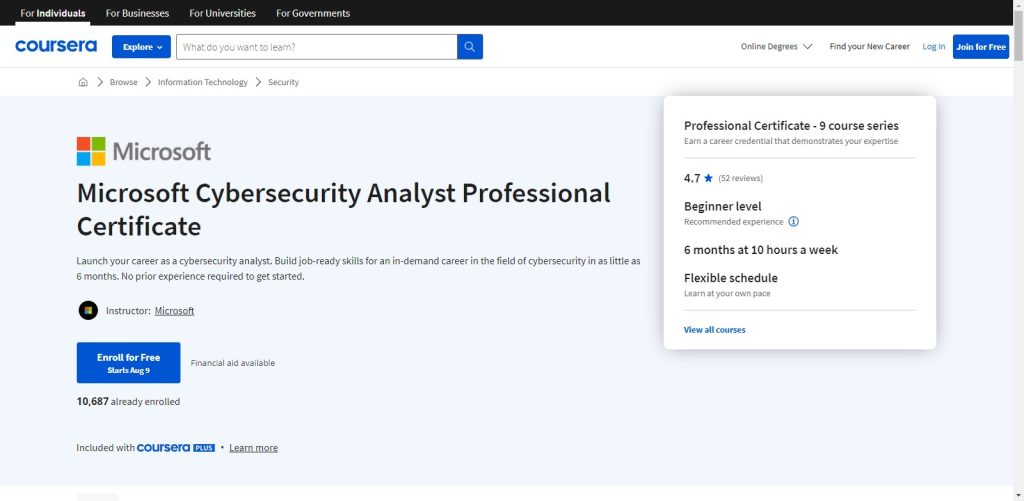Click the Log In link
This screenshot has height=501, width=1024.
point(933,47)
